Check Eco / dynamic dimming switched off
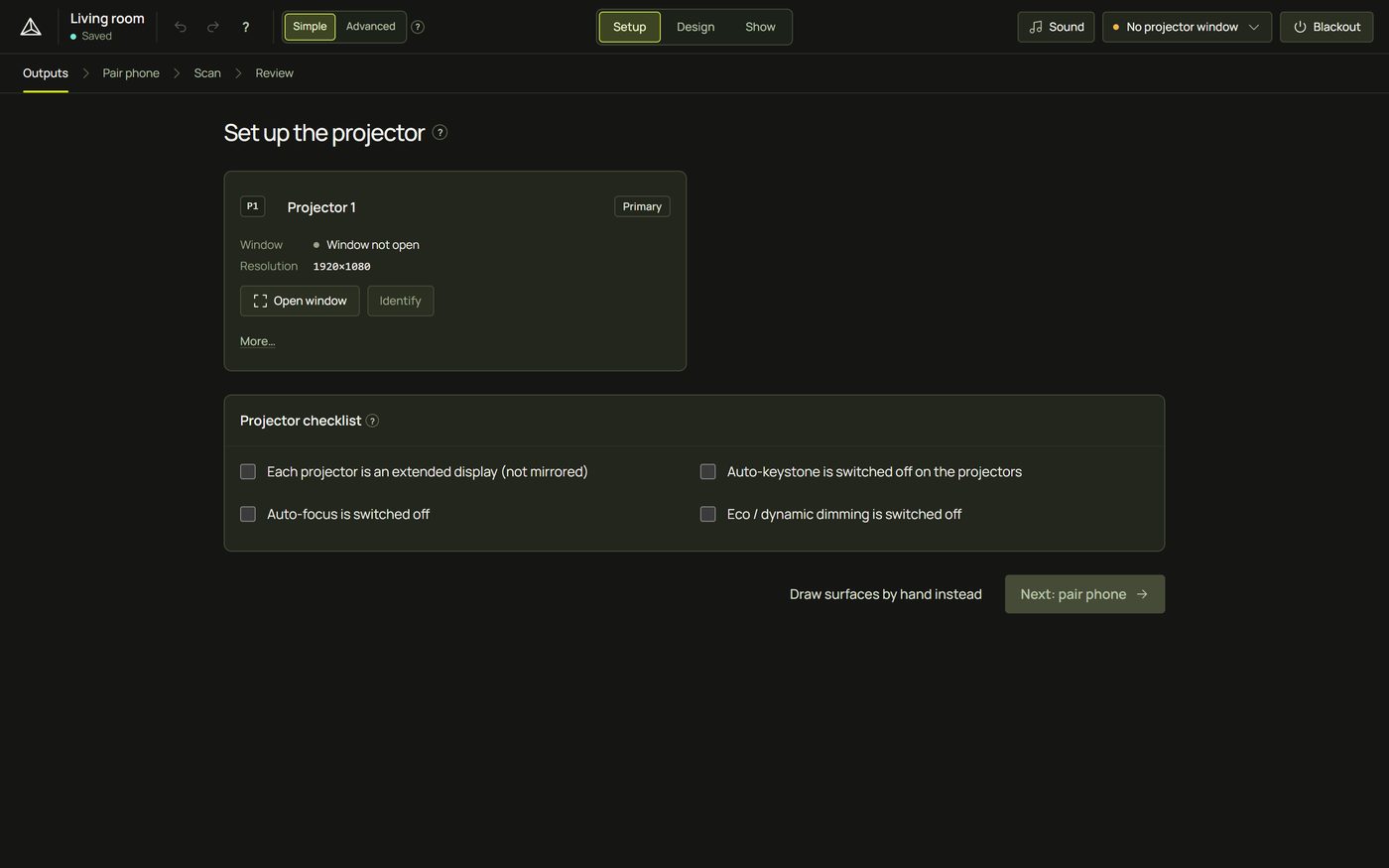 (x=707, y=514)
